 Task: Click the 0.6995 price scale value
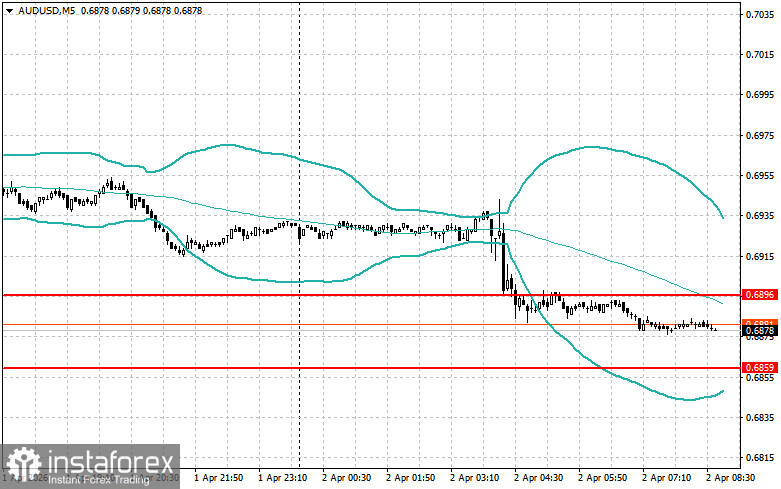pyautogui.click(x=760, y=95)
